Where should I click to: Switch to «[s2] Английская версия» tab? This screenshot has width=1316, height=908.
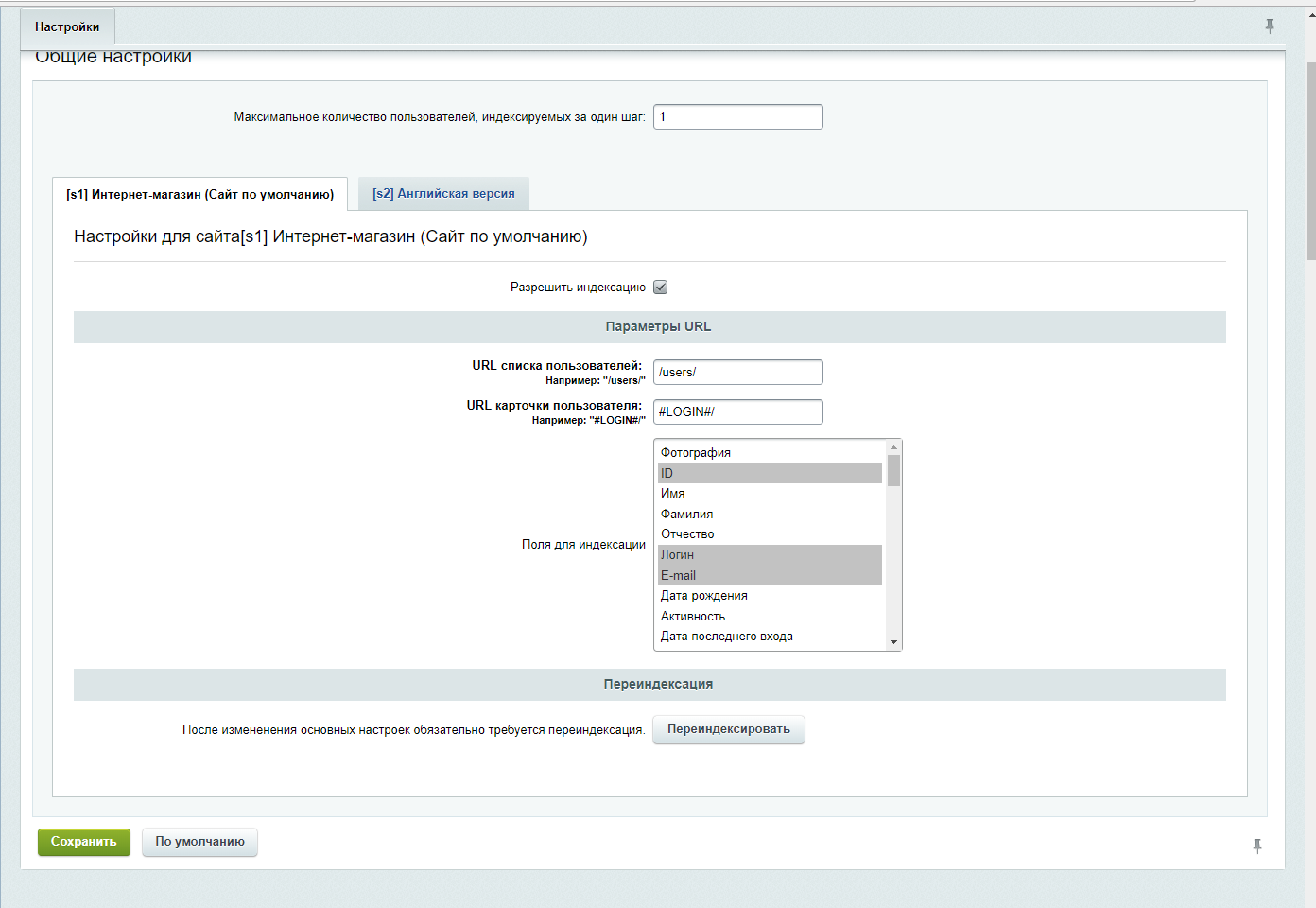[x=443, y=194]
